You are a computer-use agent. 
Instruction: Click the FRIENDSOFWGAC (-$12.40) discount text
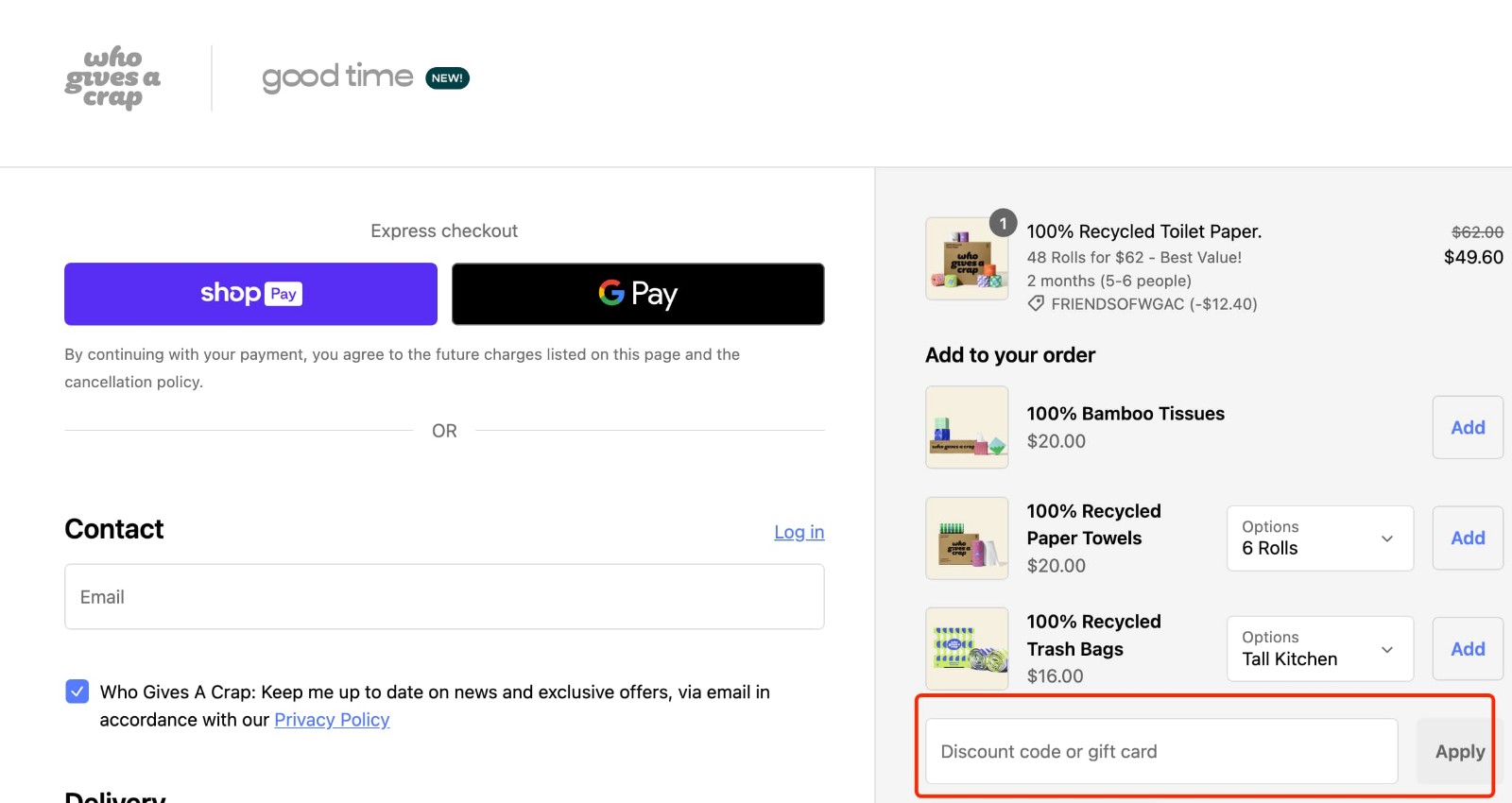pos(1154,304)
